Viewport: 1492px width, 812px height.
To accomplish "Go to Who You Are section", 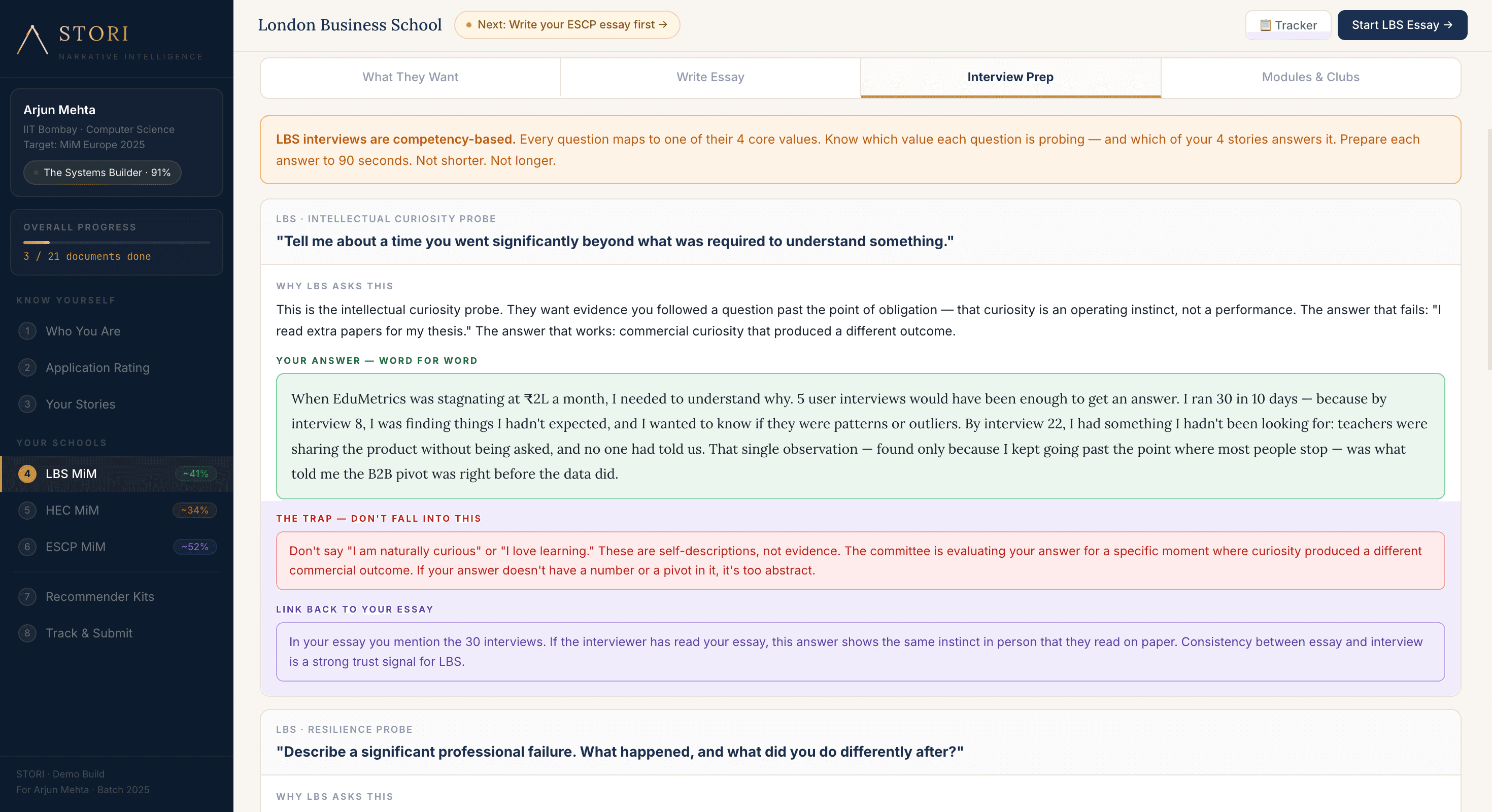I will click(x=116, y=331).
